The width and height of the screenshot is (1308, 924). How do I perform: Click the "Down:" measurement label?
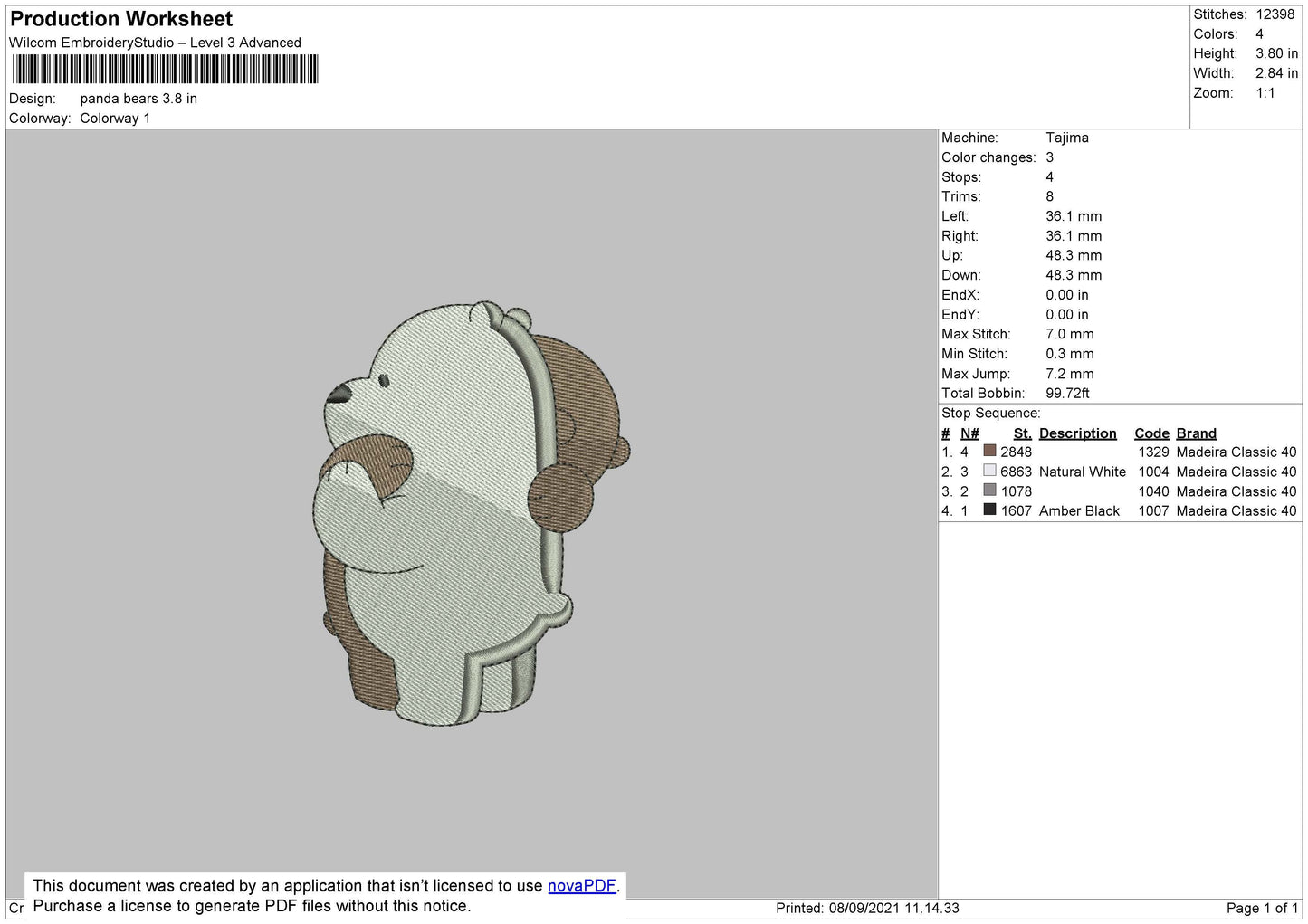[x=961, y=275]
